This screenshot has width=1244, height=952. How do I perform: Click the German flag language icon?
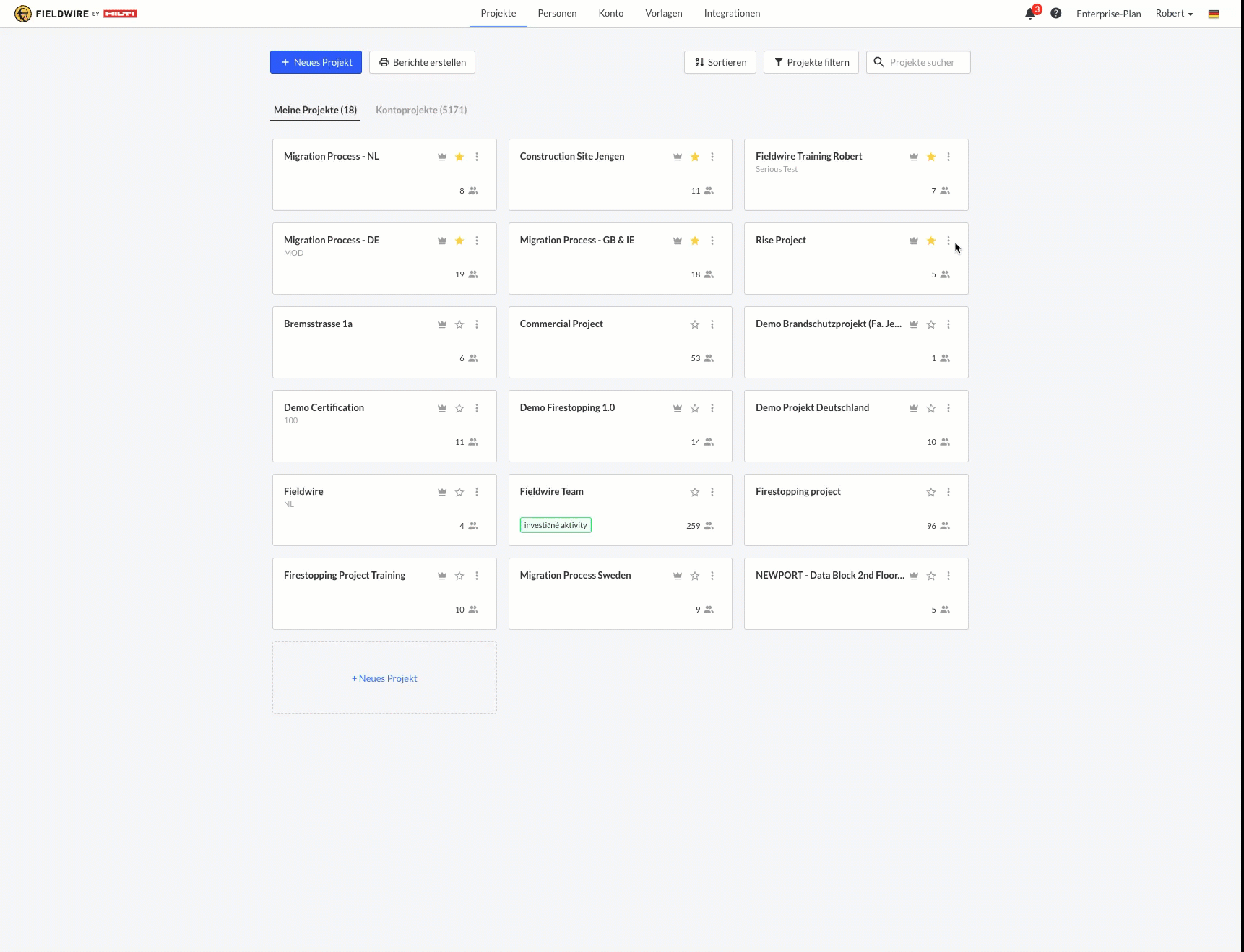(1214, 14)
